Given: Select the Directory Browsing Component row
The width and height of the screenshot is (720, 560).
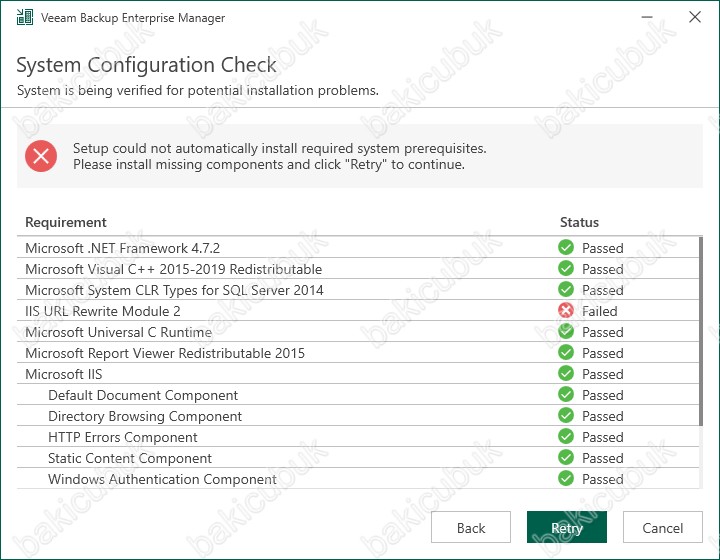Looking at the screenshot, I should pyautogui.click(x=358, y=416).
